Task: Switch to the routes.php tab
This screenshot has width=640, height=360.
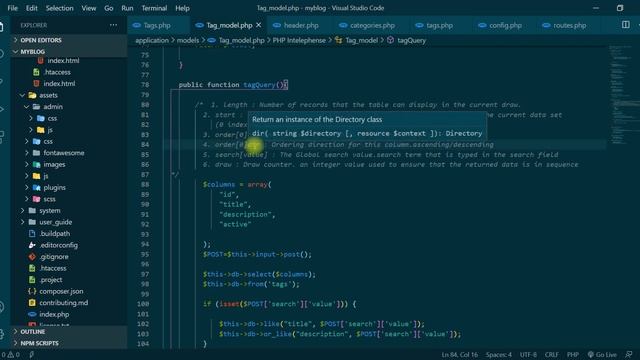Action: click(569, 25)
